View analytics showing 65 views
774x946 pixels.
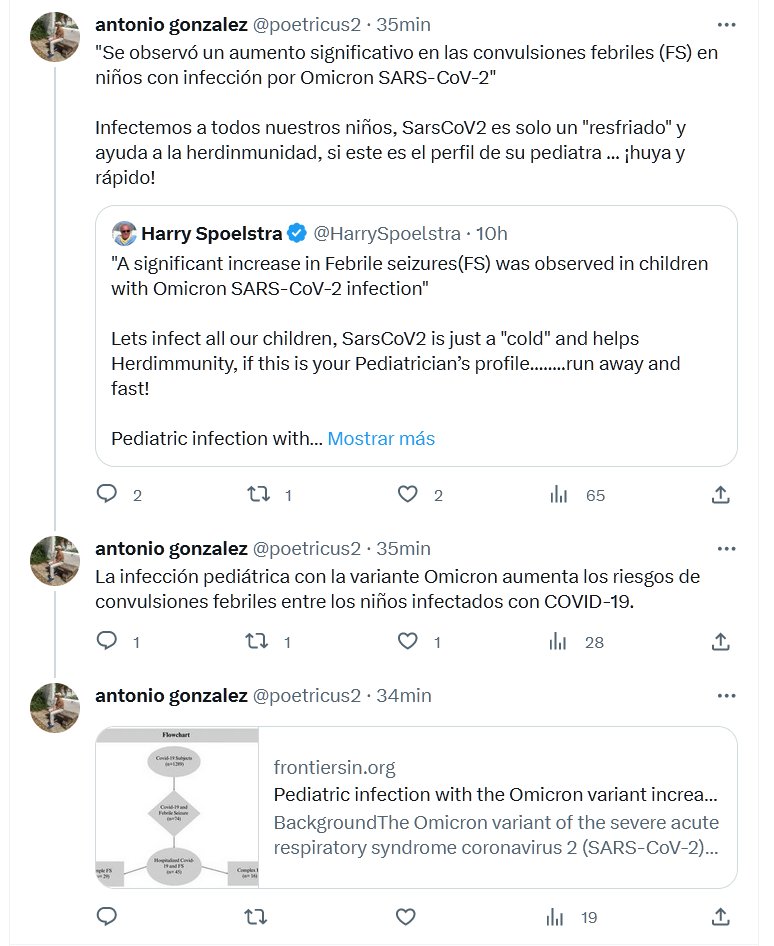pyautogui.click(x=559, y=494)
